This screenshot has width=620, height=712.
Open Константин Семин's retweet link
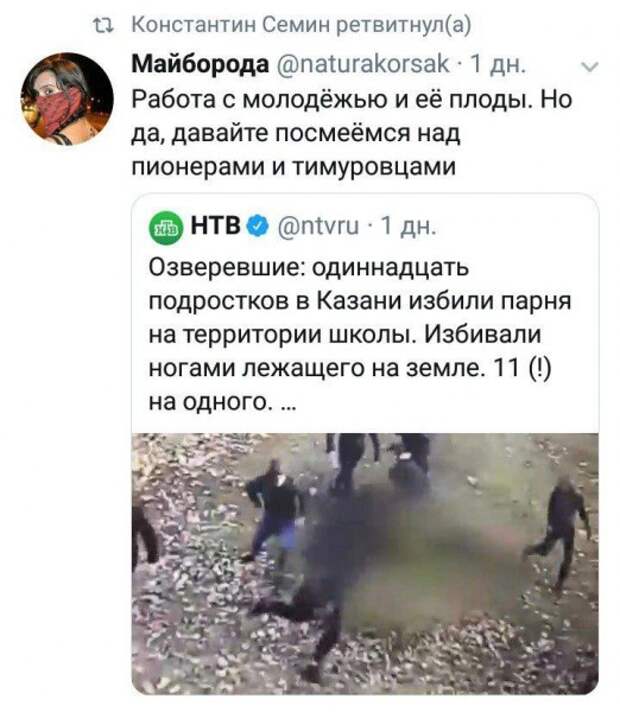pos(301,25)
